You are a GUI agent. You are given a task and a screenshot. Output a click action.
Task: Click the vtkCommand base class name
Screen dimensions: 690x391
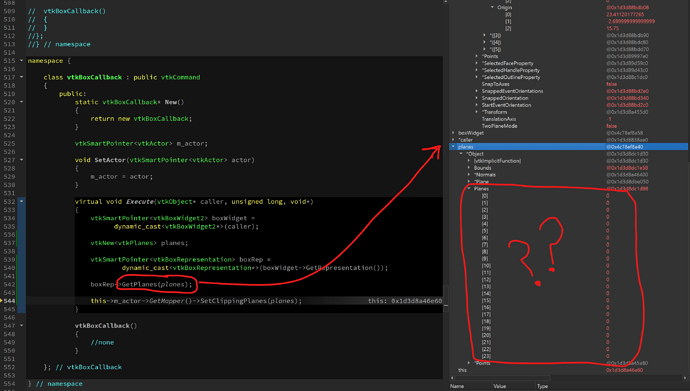(180, 77)
